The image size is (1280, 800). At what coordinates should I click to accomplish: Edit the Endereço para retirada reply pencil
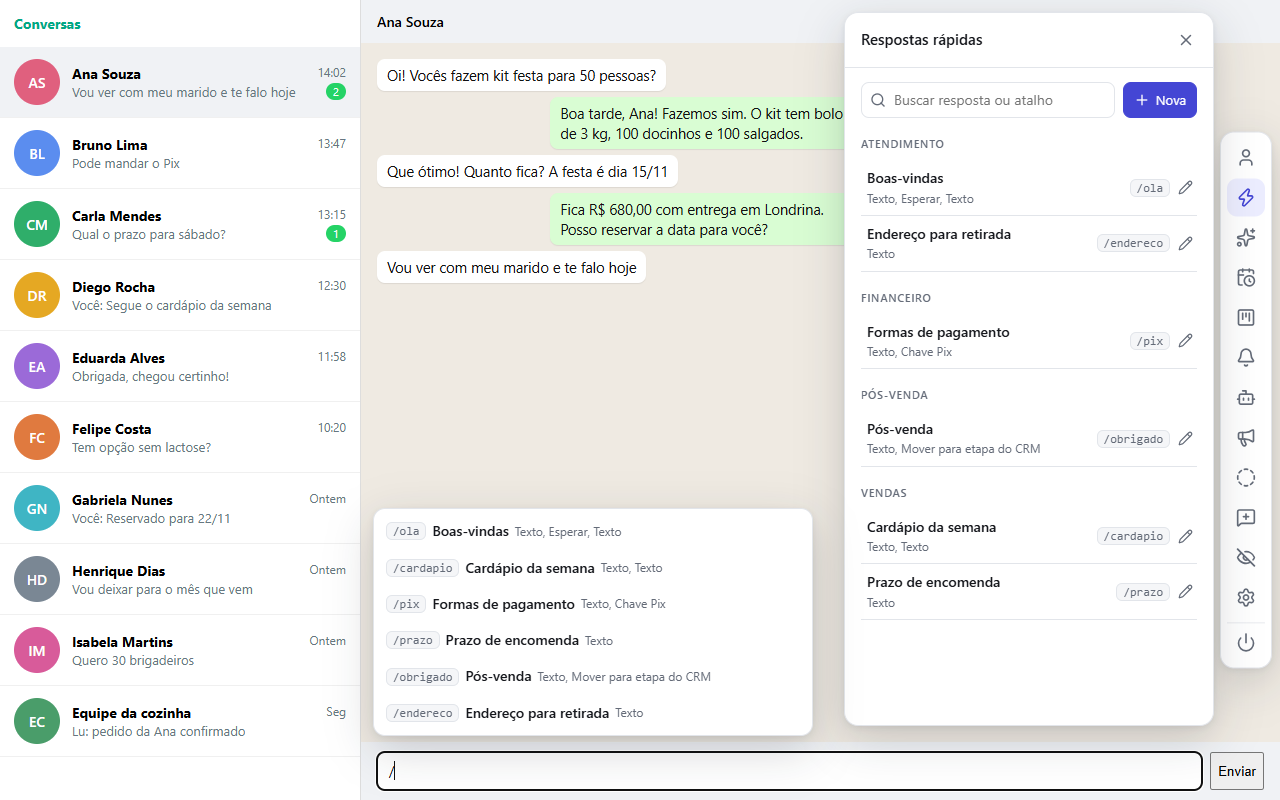1186,243
